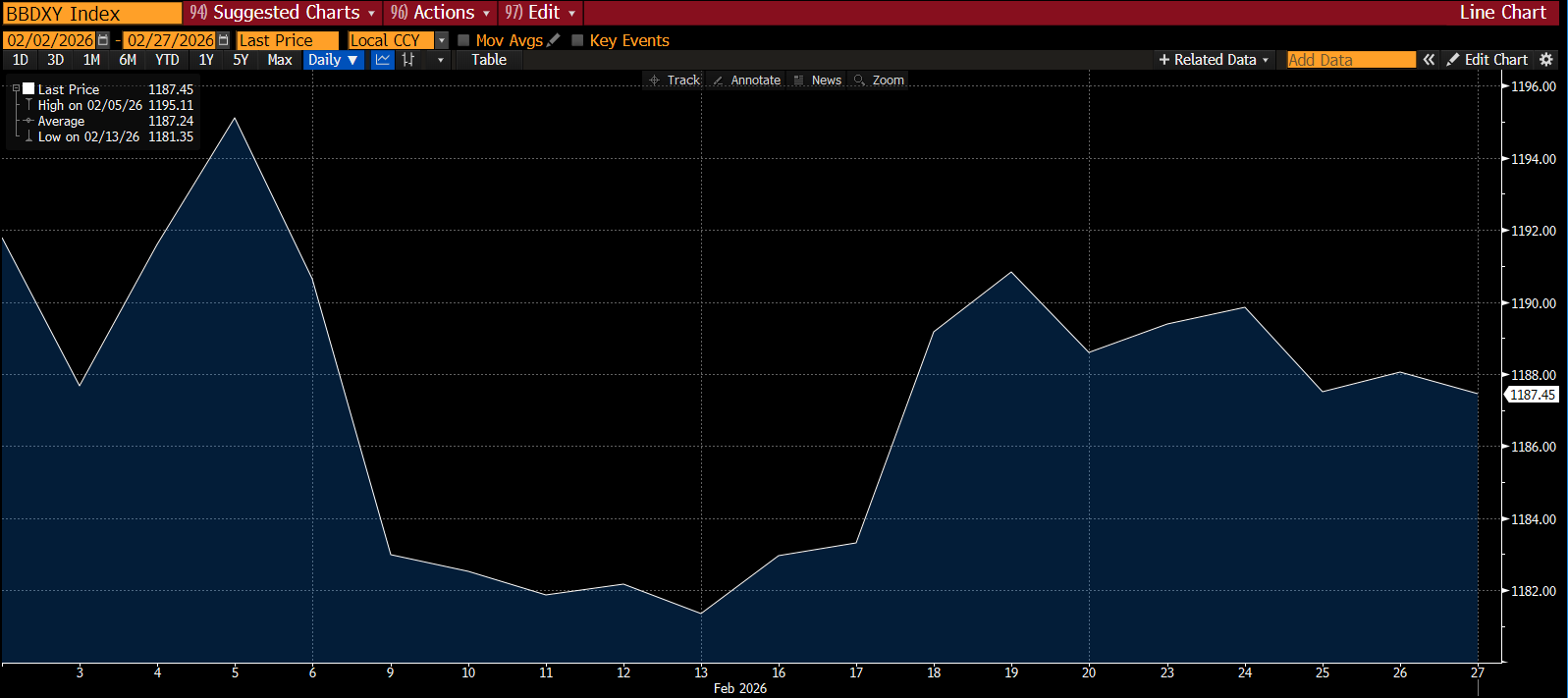Expand the Local CCY currency dropdown
This screenshot has height=698, width=1568.
pos(442,40)
